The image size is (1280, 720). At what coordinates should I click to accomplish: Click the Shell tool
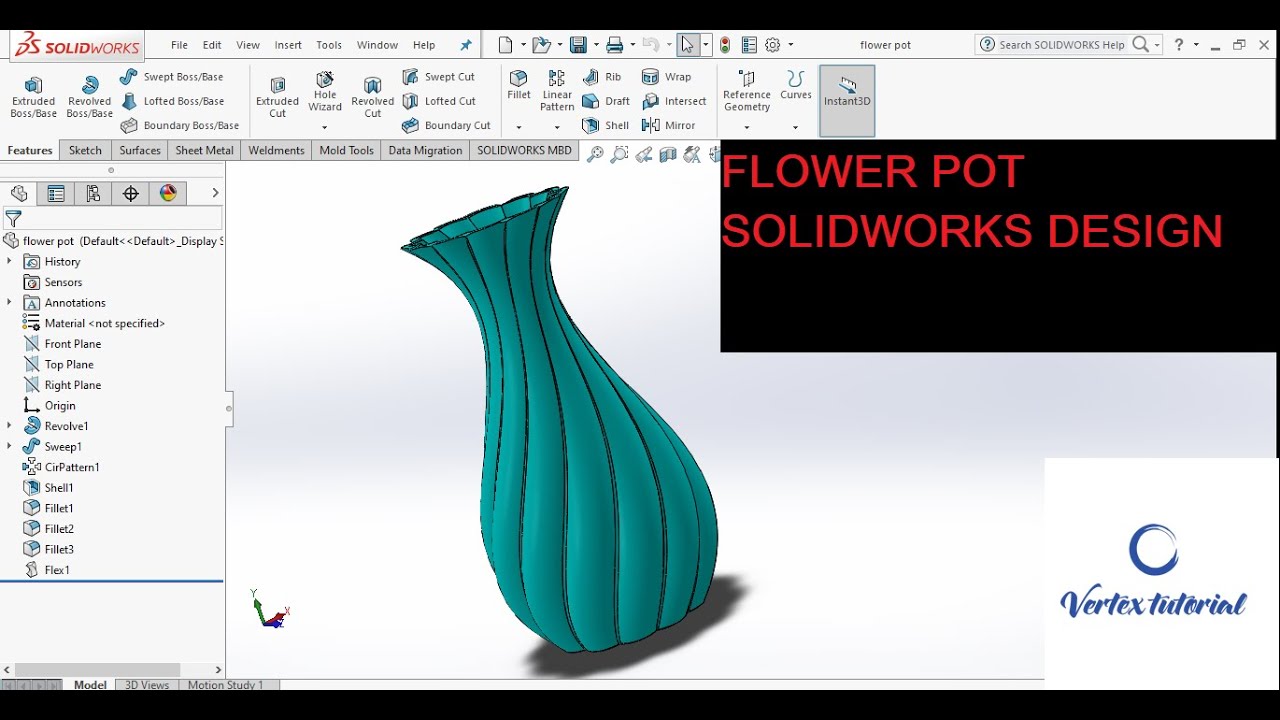coord(606,126)
